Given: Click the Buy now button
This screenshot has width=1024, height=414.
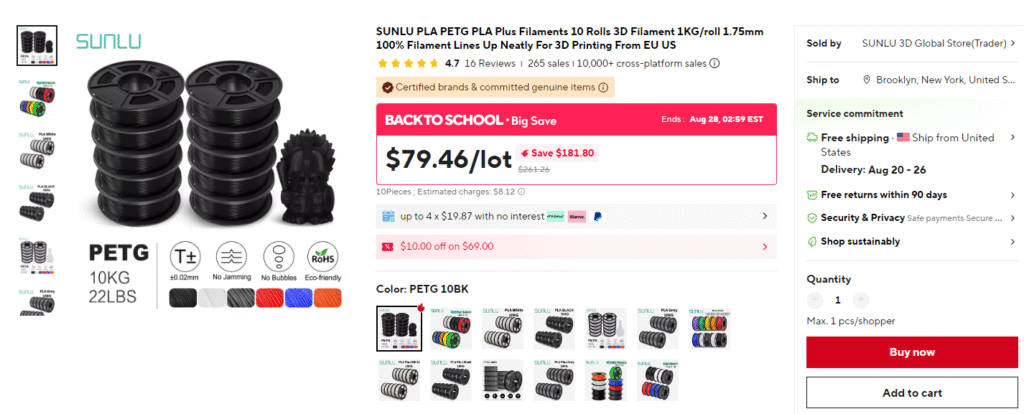Looking at the screenshot, I should pyautogui.click(x=912, y=353).
